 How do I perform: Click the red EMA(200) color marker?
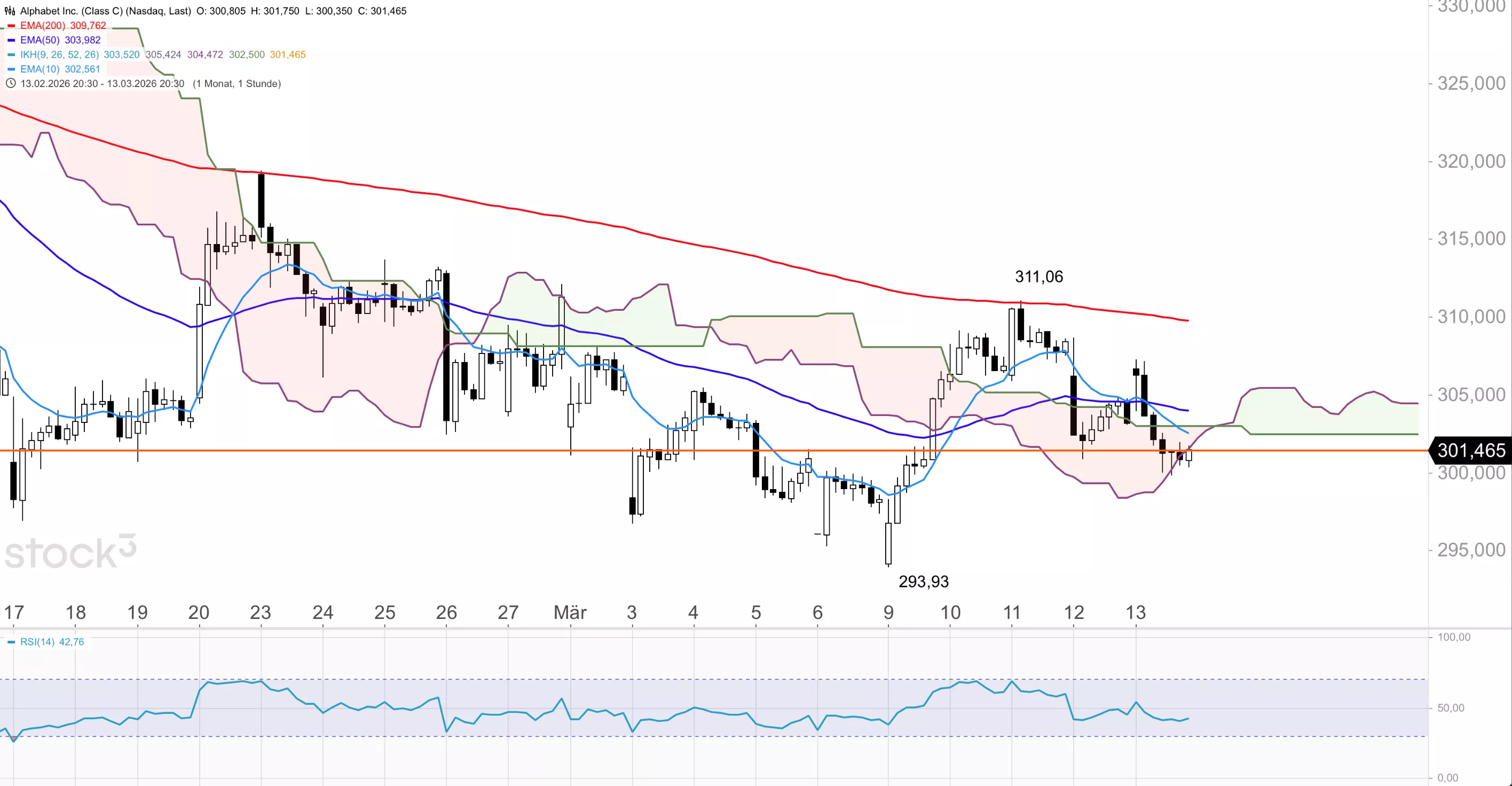[11, 26]
